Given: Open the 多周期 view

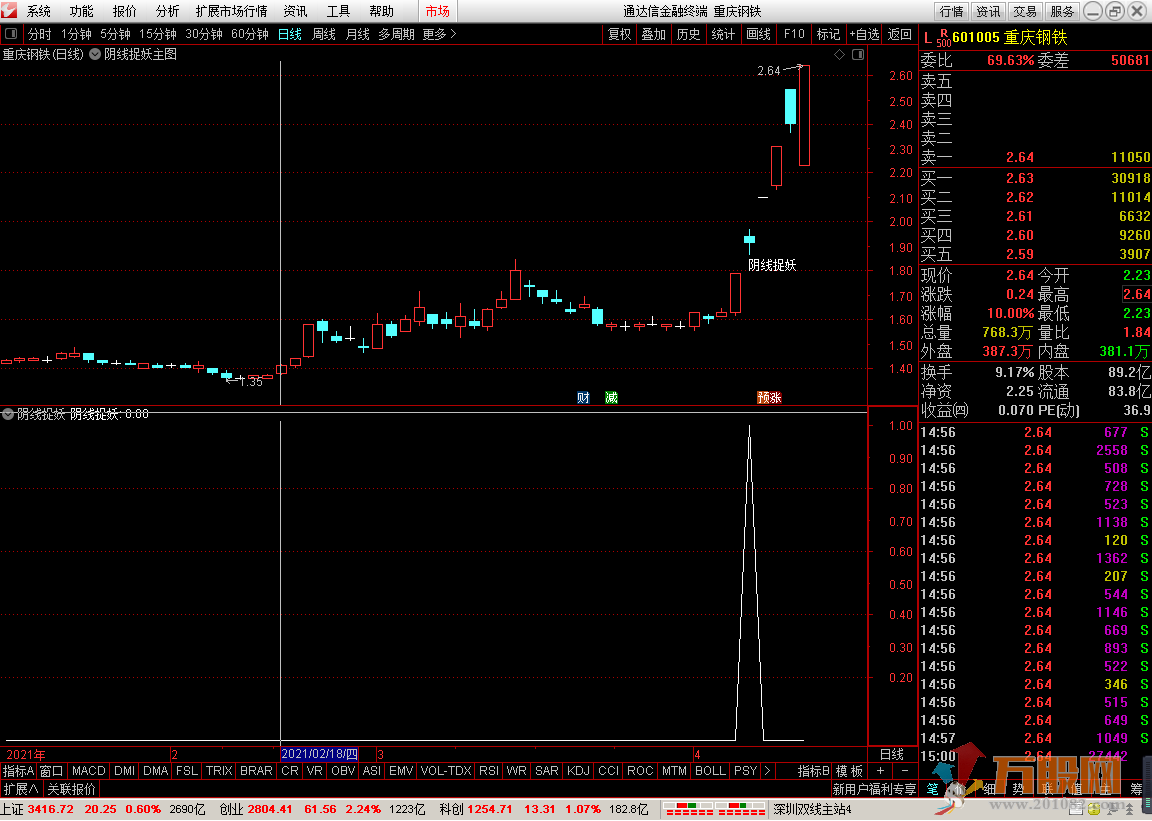Looking at the screenshot, I should [x=397, y=34].
